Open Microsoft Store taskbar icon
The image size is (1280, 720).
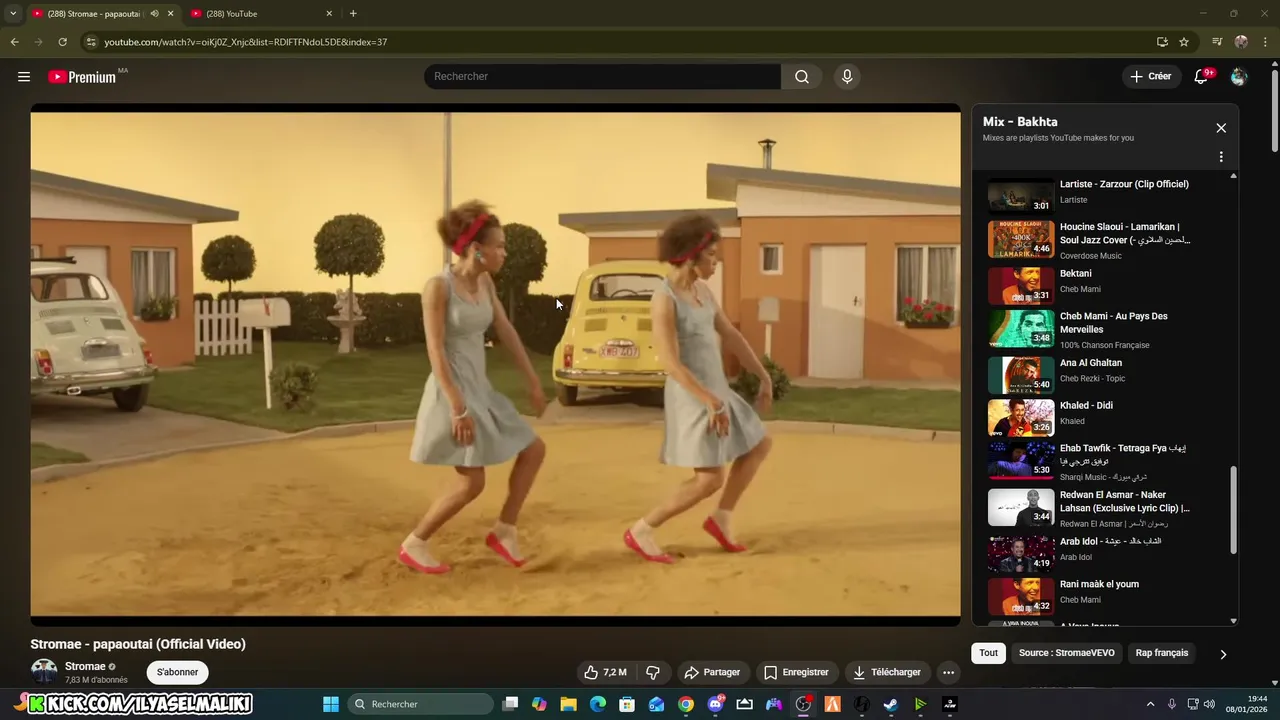tap(627, 704)
